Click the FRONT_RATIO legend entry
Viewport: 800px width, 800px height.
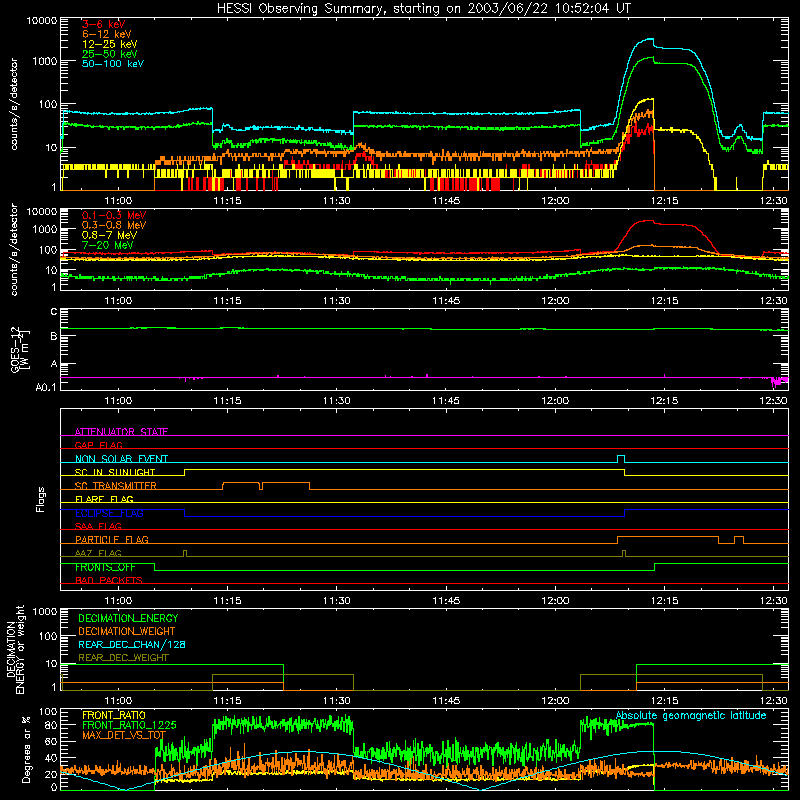pos(114,715)
